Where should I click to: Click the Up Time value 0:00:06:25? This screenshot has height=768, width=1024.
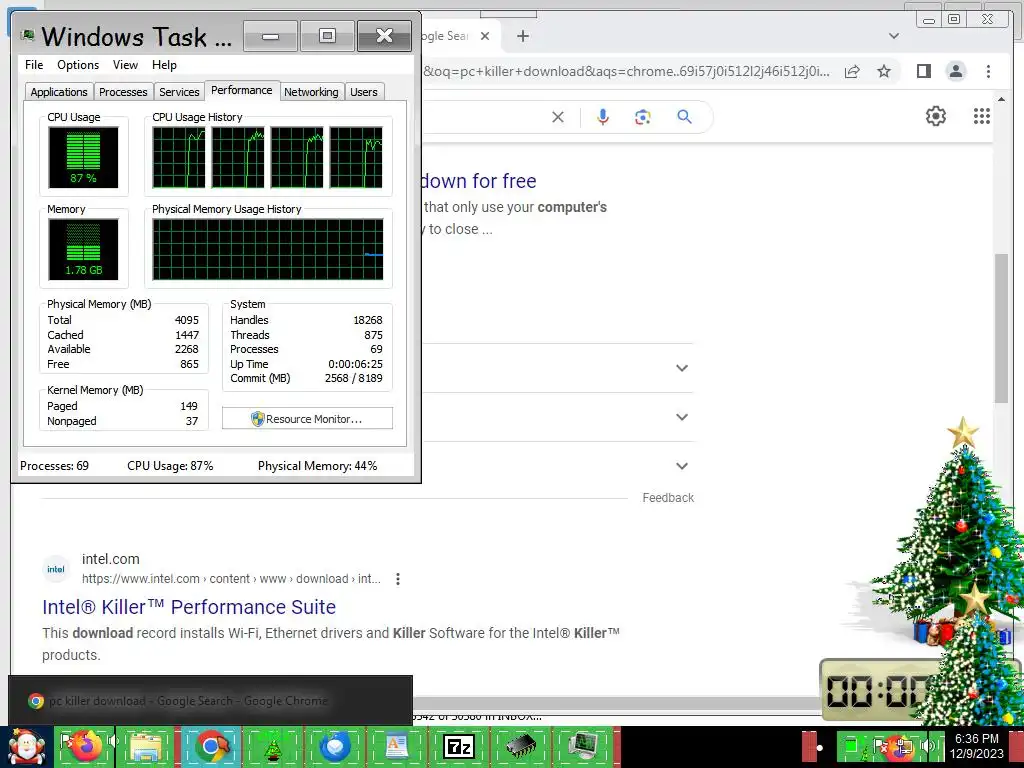tap(355, 364)
